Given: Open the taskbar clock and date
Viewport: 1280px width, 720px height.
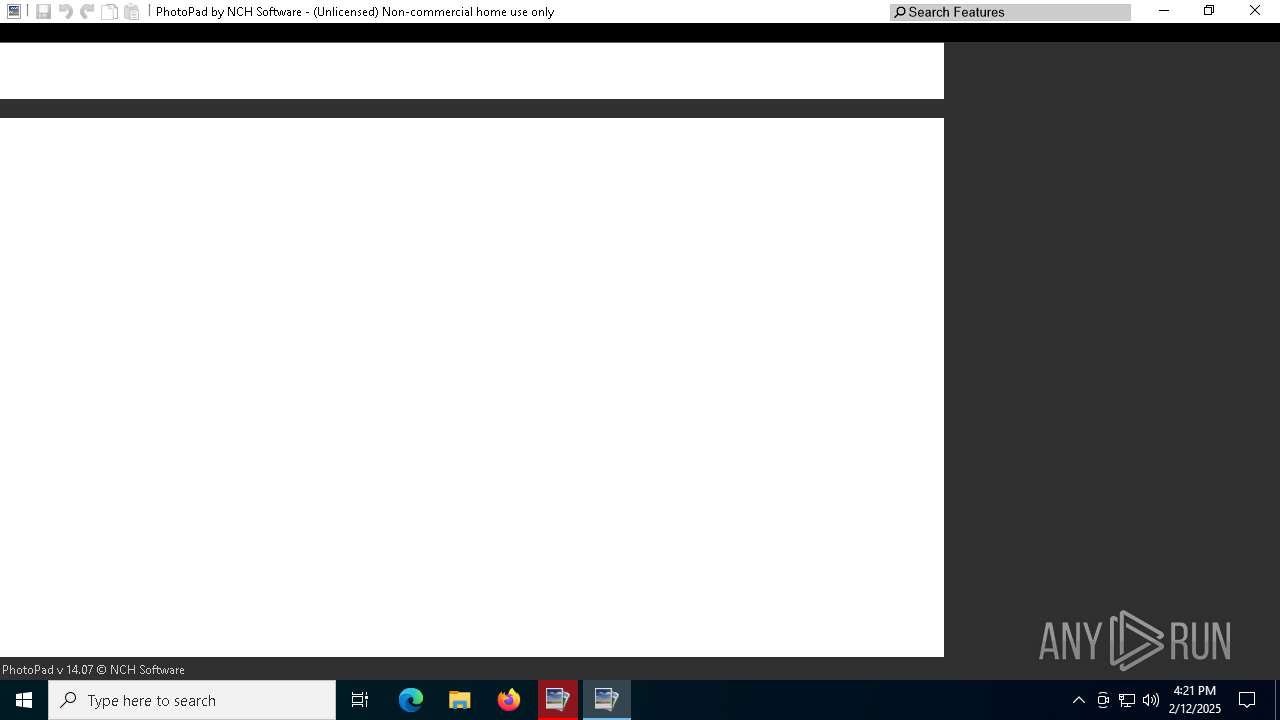Looking at the screenshot, I should coord(1194,700).
